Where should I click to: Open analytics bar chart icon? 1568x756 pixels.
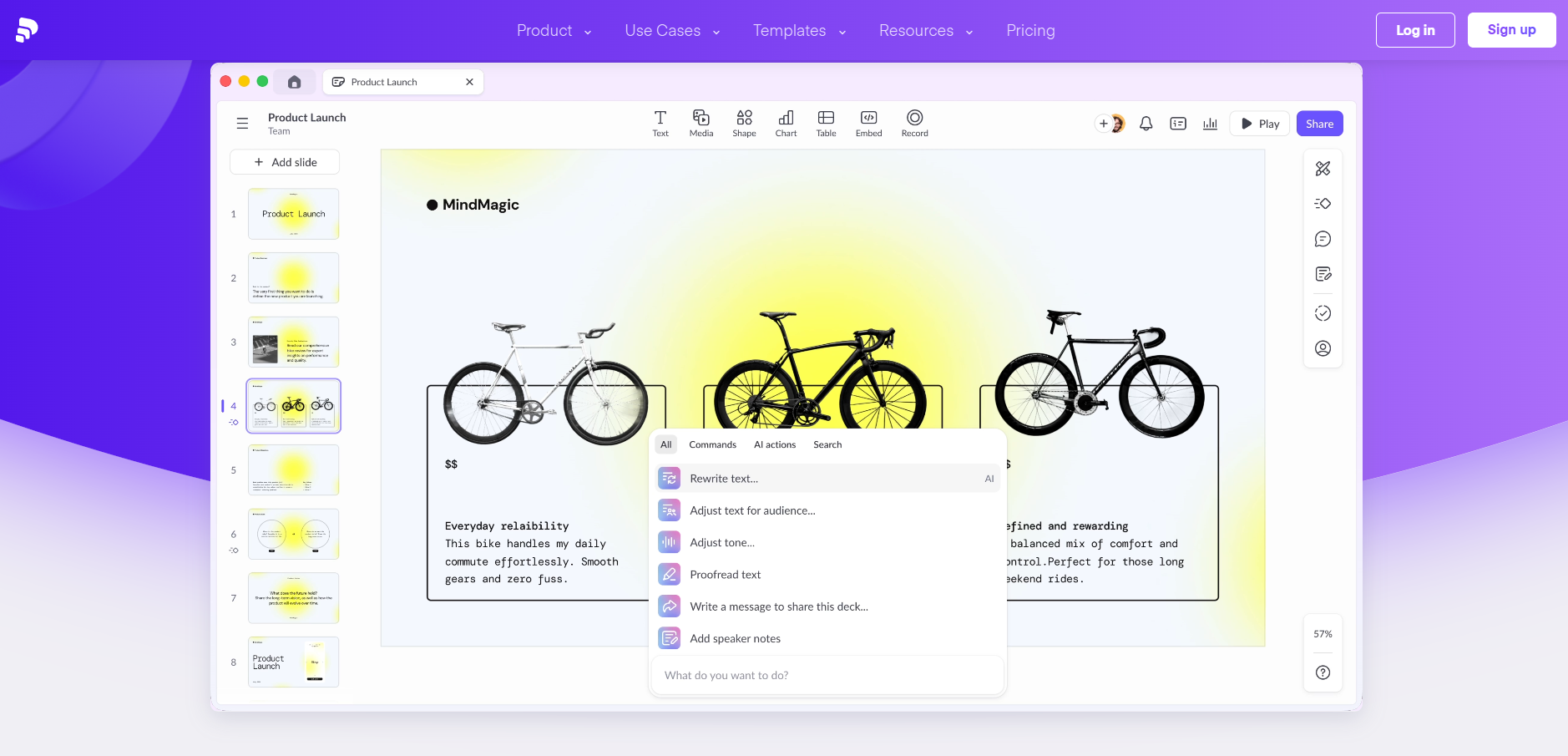(x=1210, y=124)
